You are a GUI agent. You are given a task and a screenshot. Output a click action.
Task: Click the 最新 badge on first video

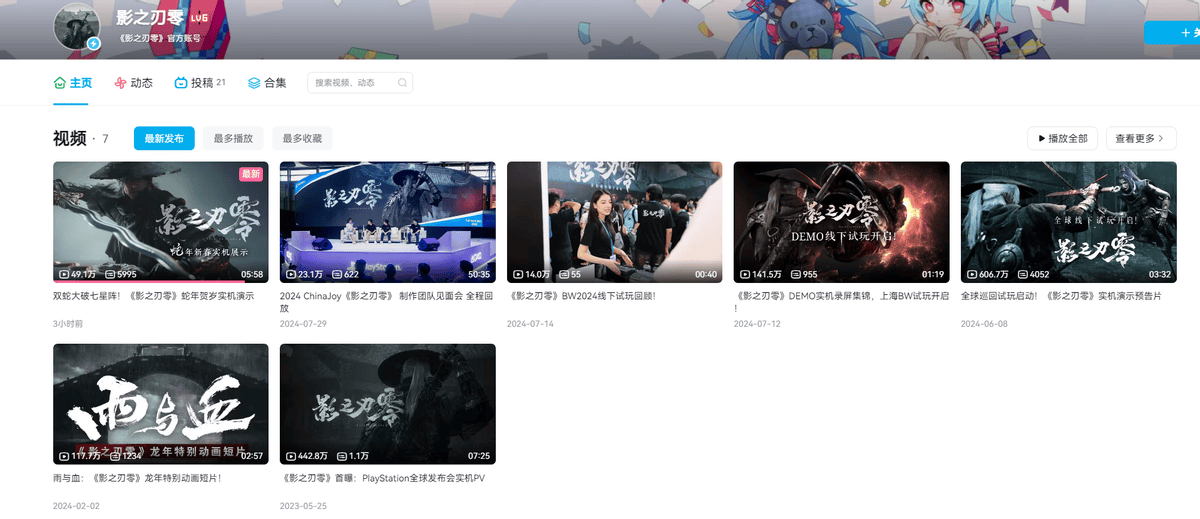click(251, 174)
